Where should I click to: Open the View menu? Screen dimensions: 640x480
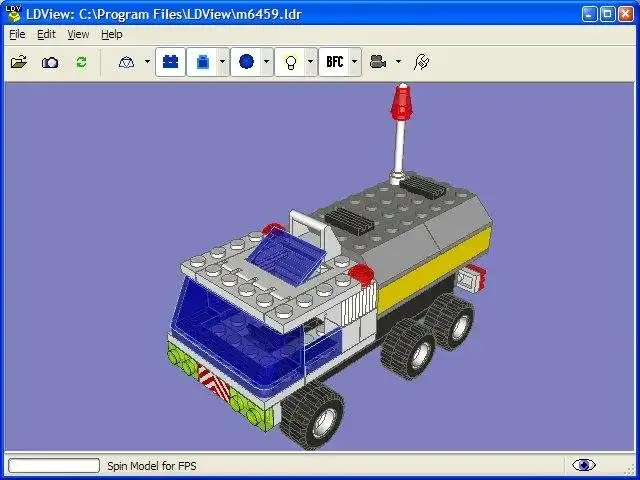point(78,34)
